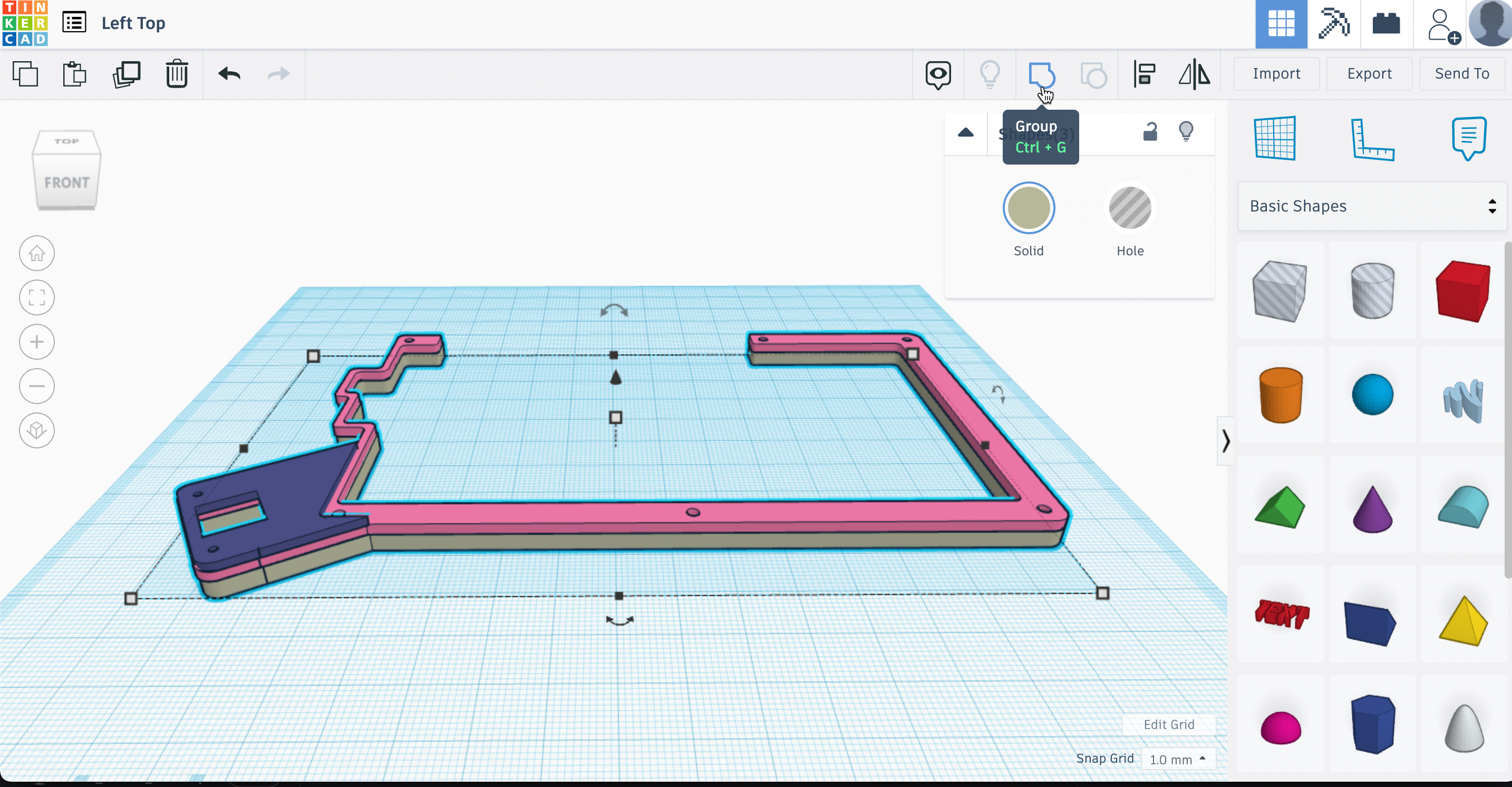Click the Edit Grid button

[x=1168, y=724]
